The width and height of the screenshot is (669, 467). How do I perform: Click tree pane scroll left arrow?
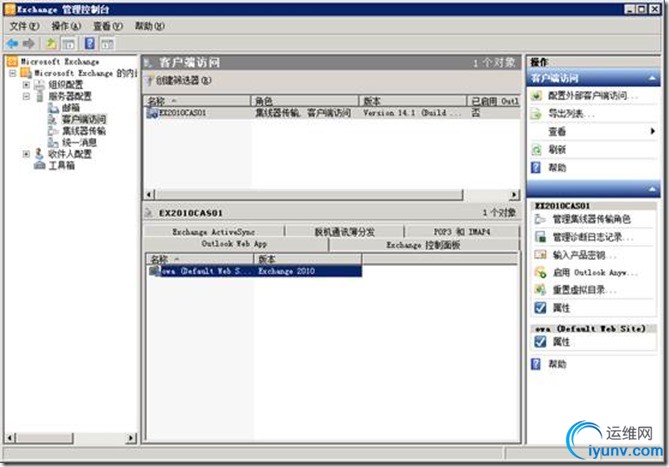point(11,438)
